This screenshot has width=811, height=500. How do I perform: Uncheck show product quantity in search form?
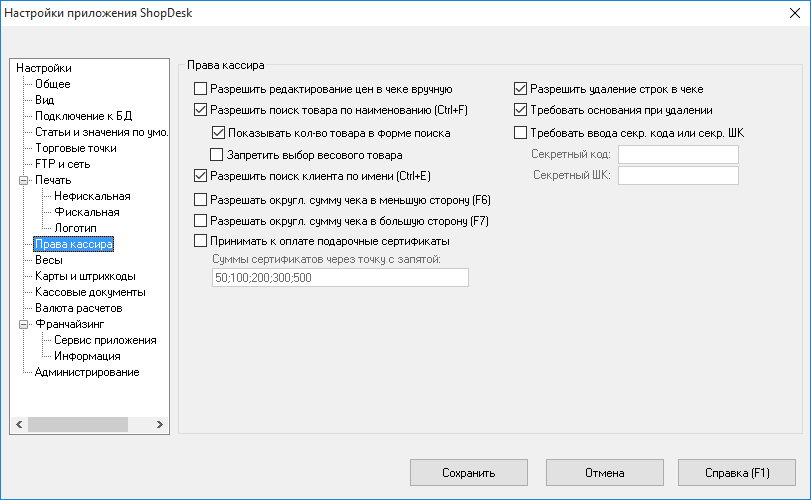[218, 132]
